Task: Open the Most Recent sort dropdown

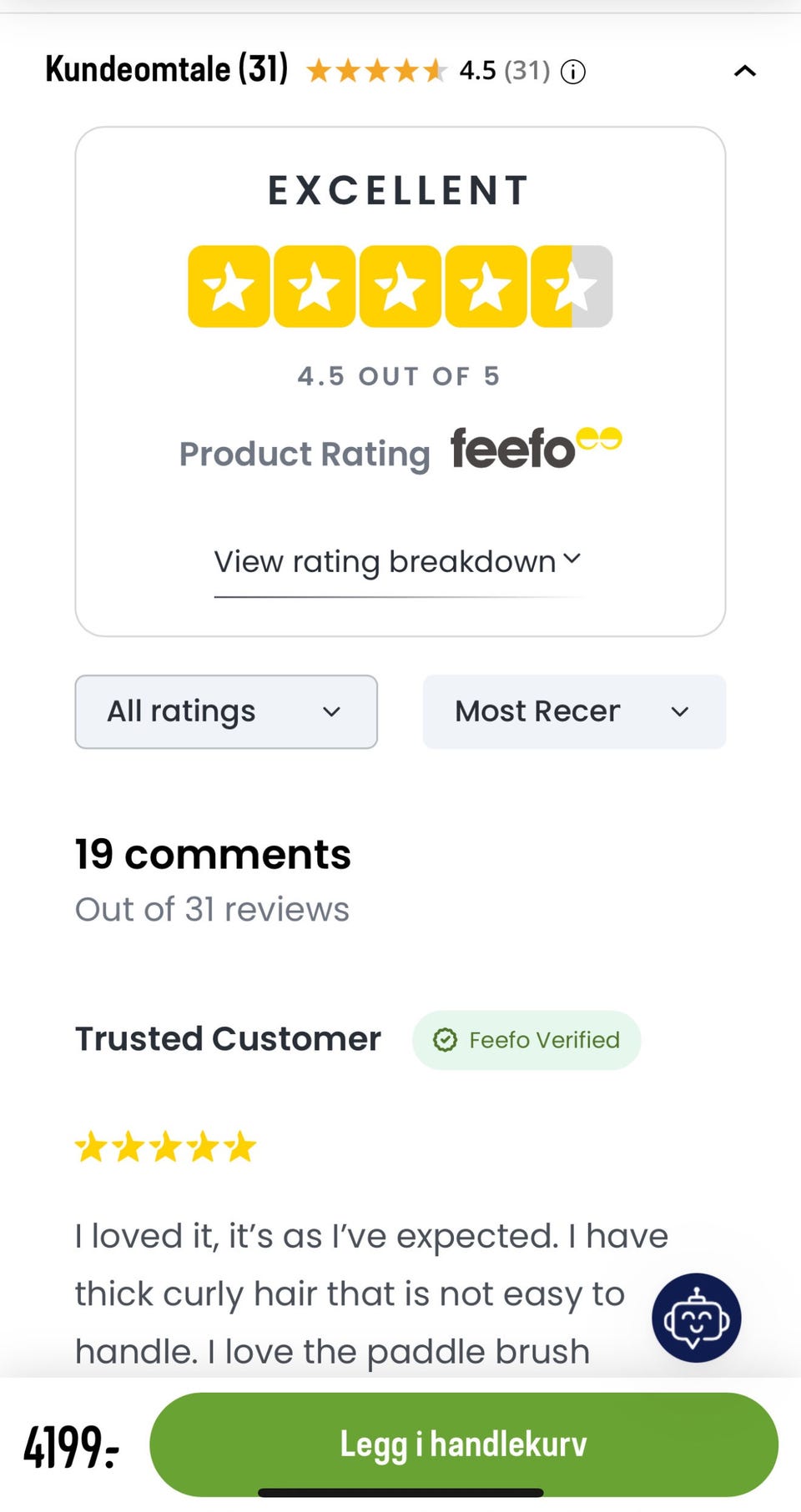Action: 574,711
